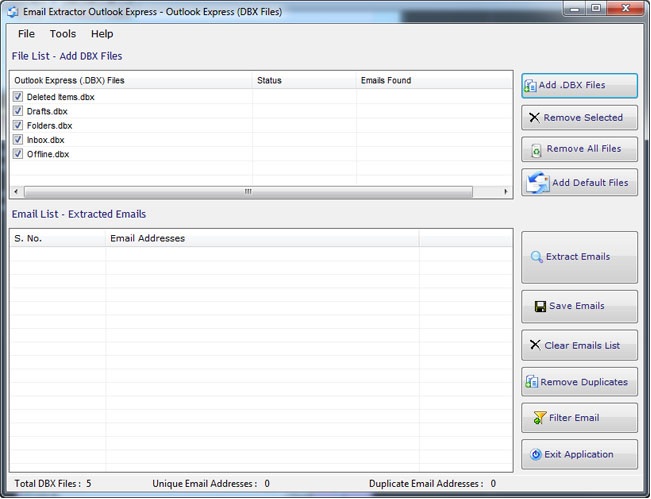Open the Help menu
651x499 pixels.
click(x=102, y=34)
